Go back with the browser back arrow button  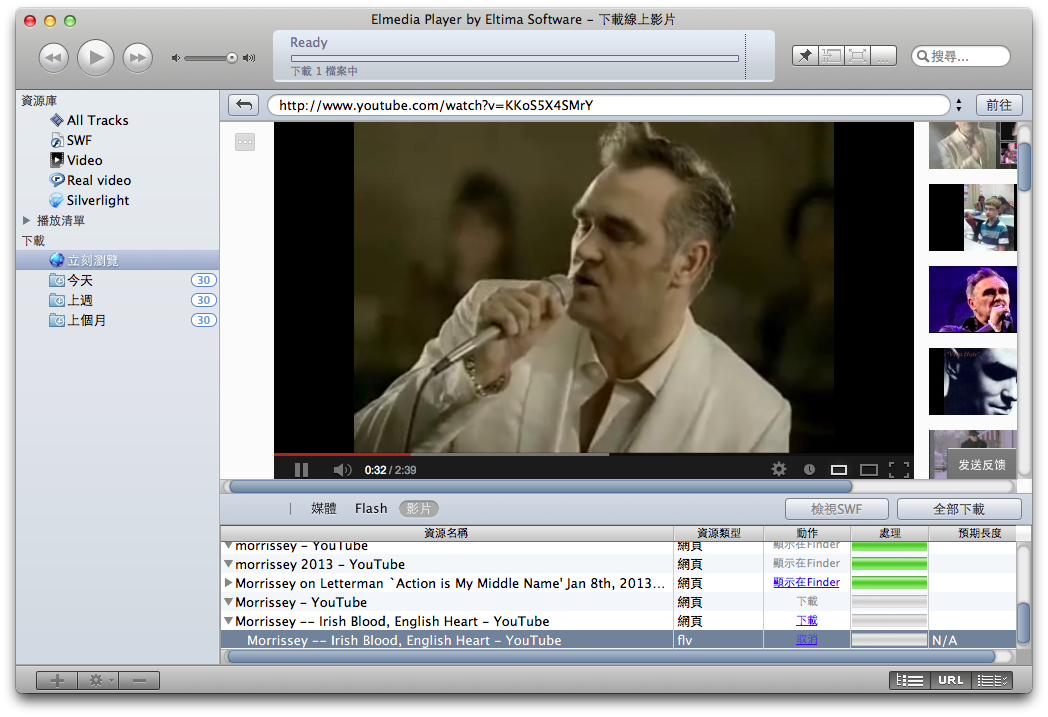click(244, 105)
